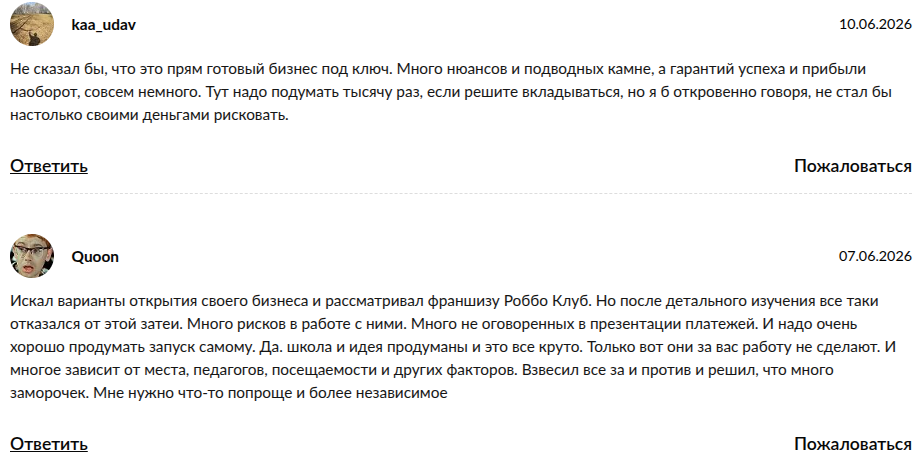Click Quoon's avatar with glasses

[x=32, y=256]
